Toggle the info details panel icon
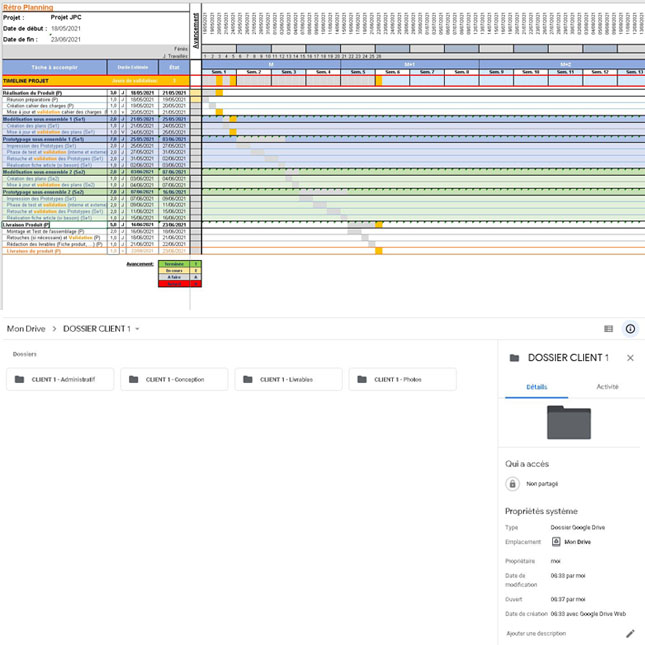The width and height of the screenshot is (645, 645). point(630,329)
